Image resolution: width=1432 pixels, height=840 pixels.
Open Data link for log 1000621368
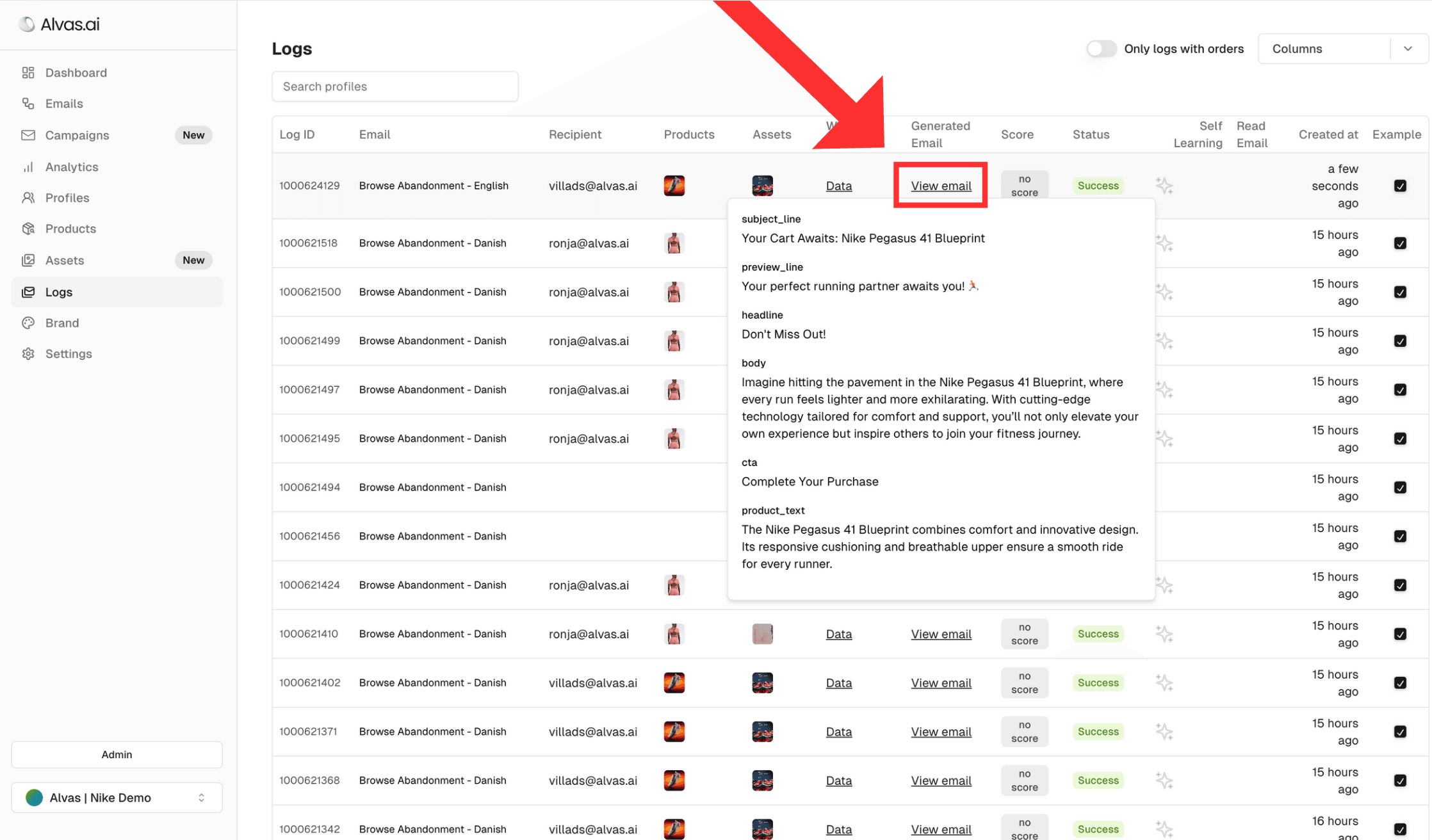(x=838, y=780)
